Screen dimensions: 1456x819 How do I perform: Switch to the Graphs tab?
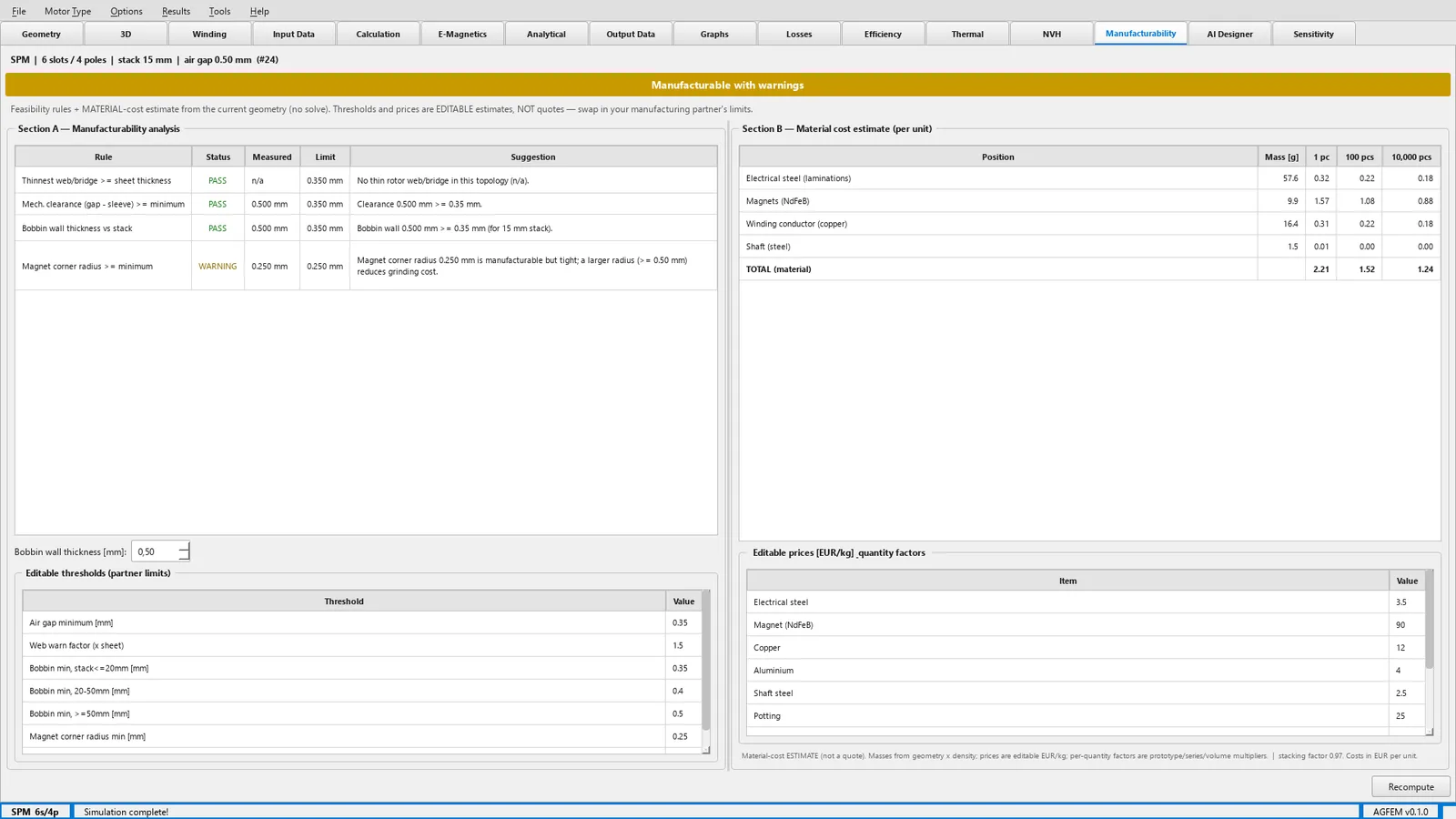[x=714, y=34]
